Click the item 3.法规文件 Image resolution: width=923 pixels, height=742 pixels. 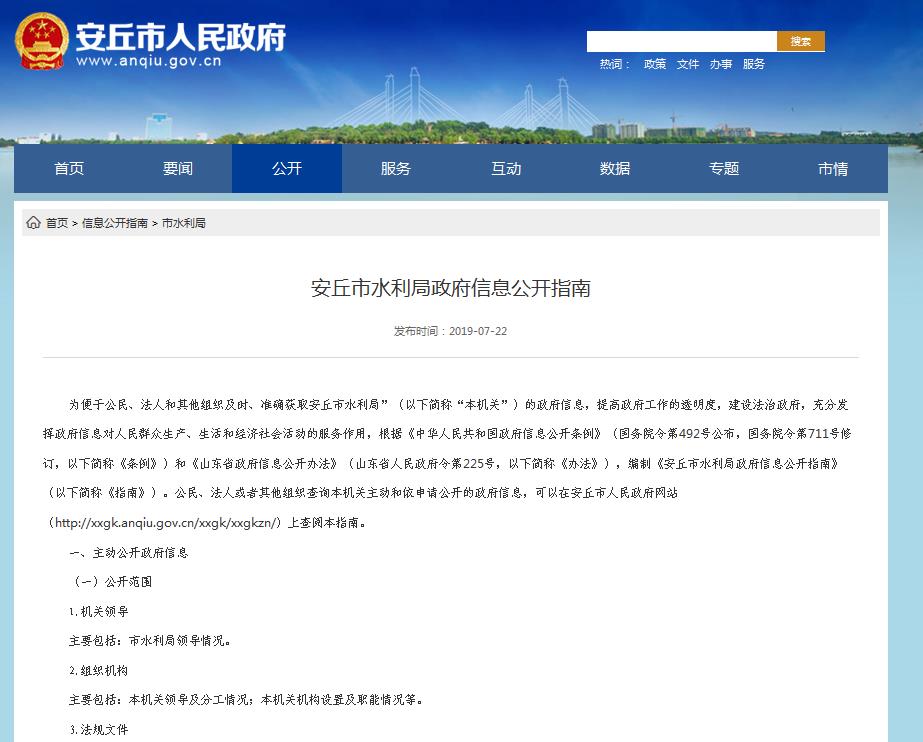point(98,730)
